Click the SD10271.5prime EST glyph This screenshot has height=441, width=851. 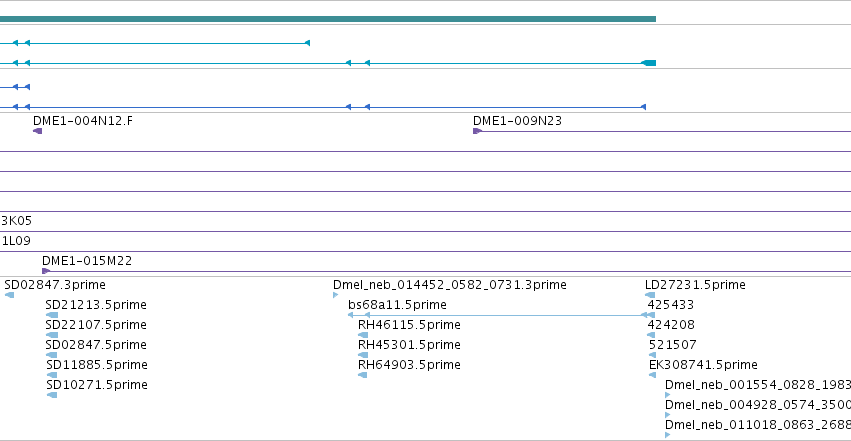52,395
